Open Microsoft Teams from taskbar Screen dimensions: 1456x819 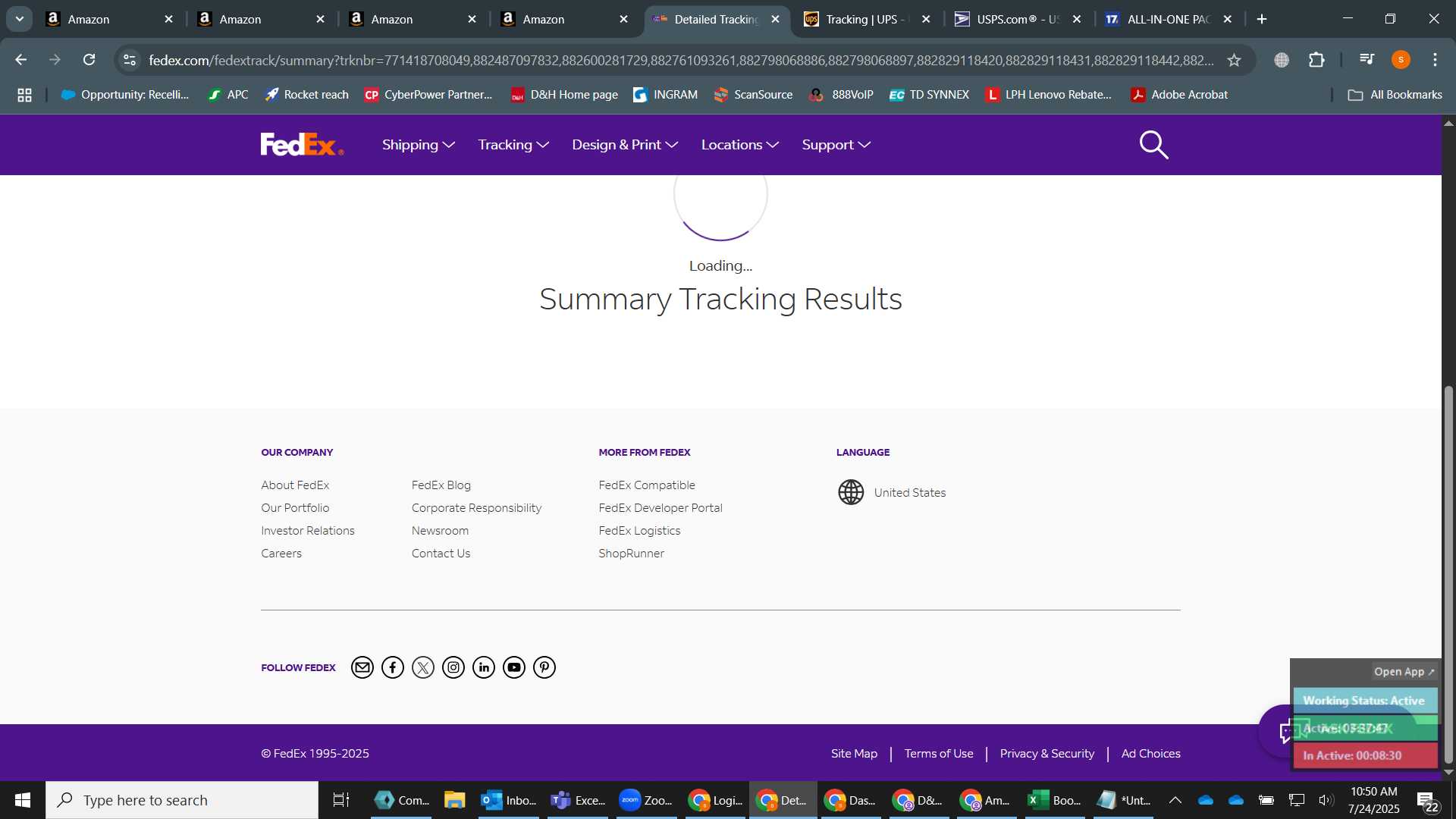point(577,800)
